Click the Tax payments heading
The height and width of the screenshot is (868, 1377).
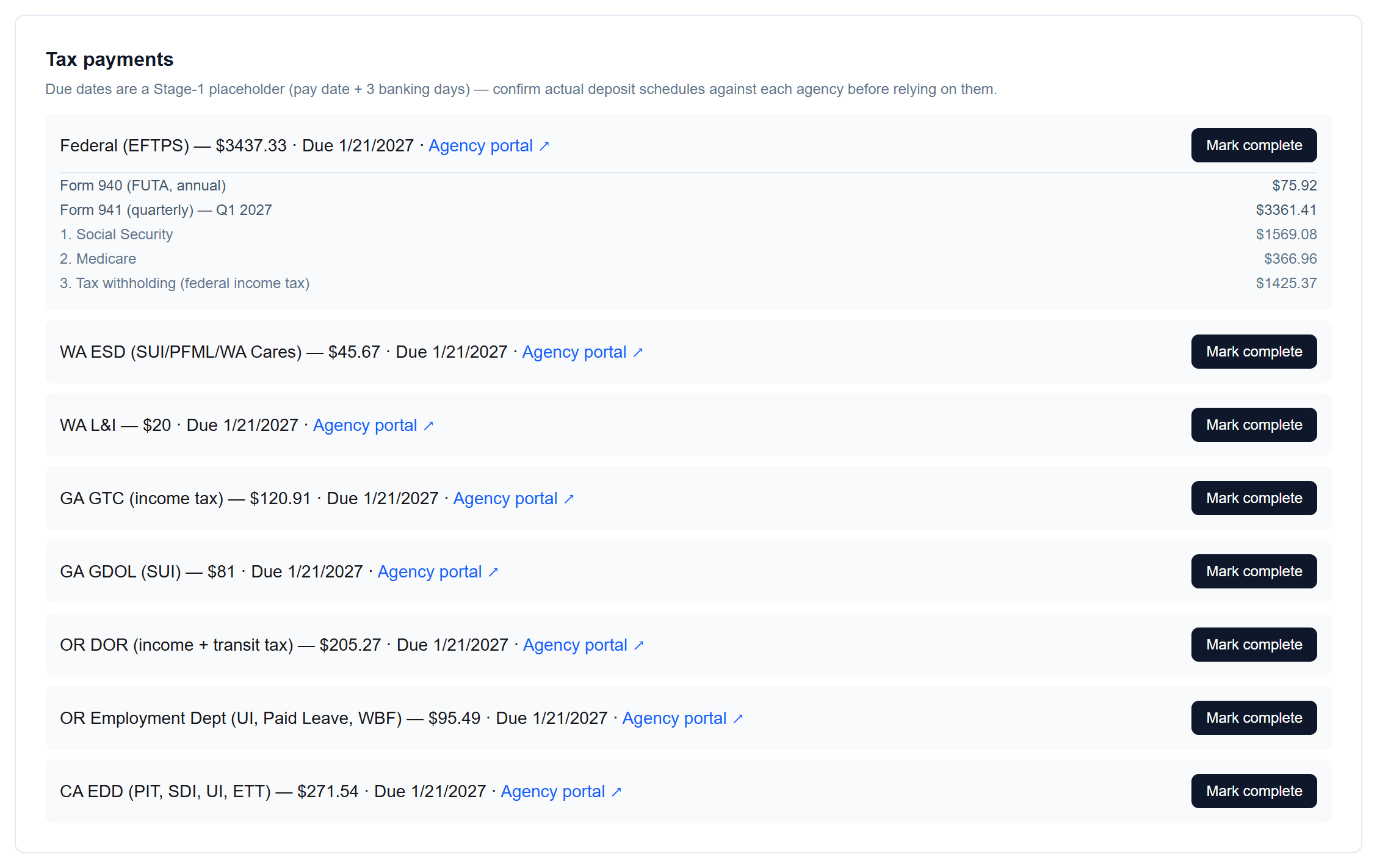tap(110, 59)
